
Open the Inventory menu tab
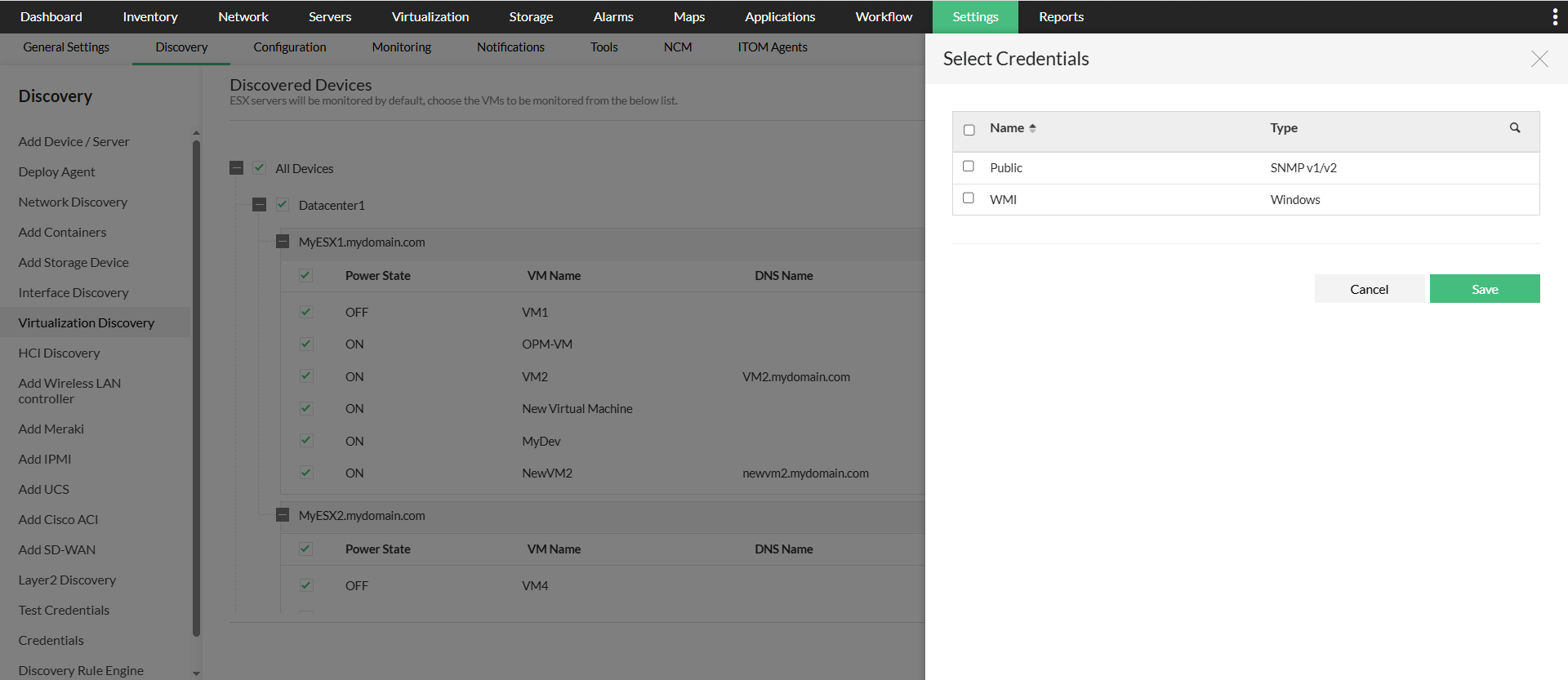150,17
